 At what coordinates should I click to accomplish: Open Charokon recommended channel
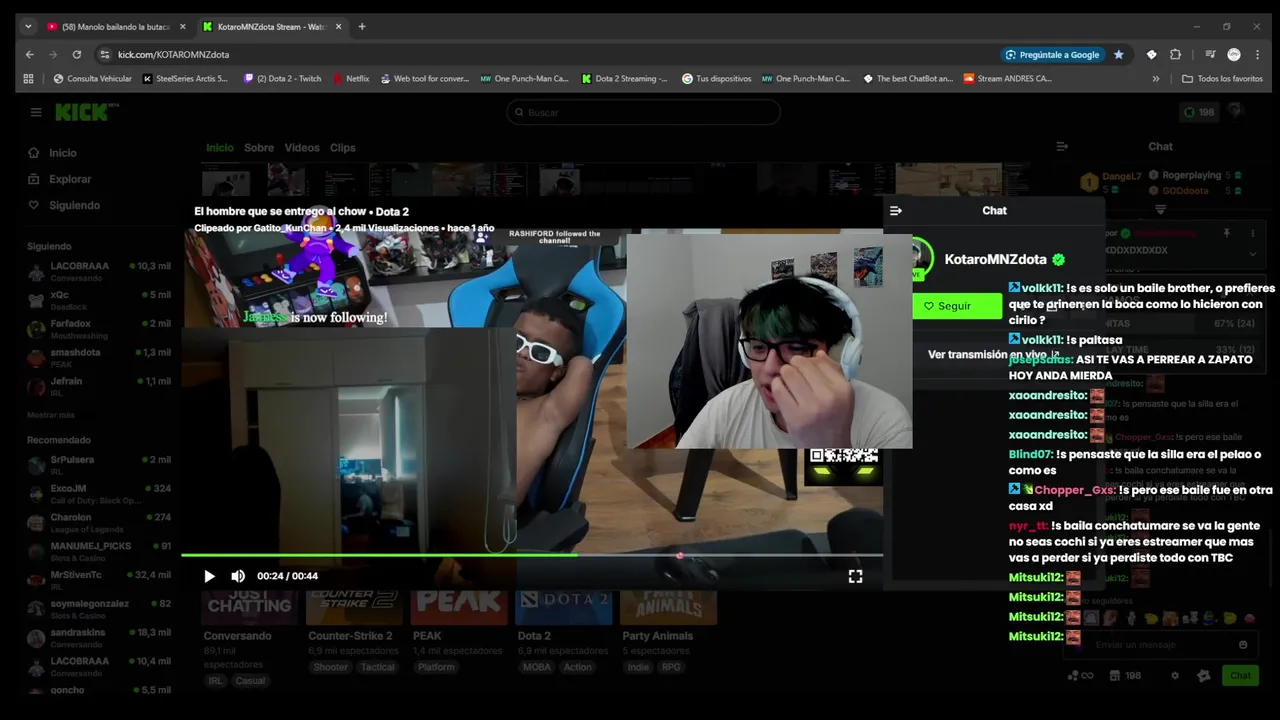(x=99, y=522)
